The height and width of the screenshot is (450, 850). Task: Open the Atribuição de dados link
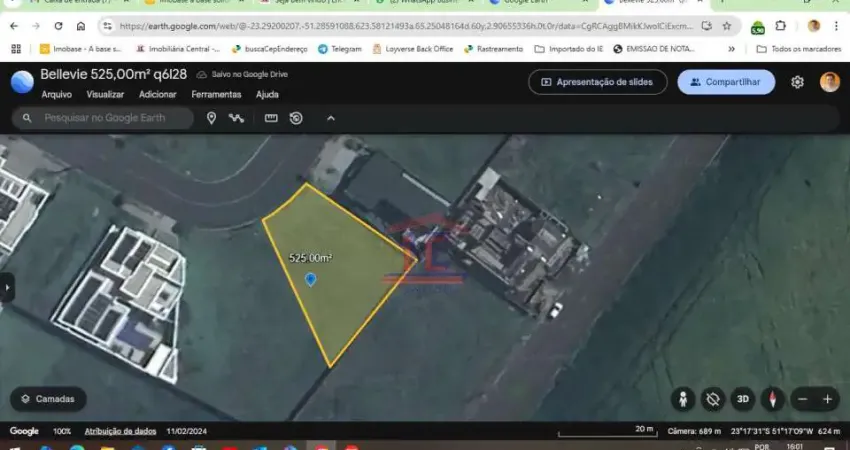coord(120,432)
